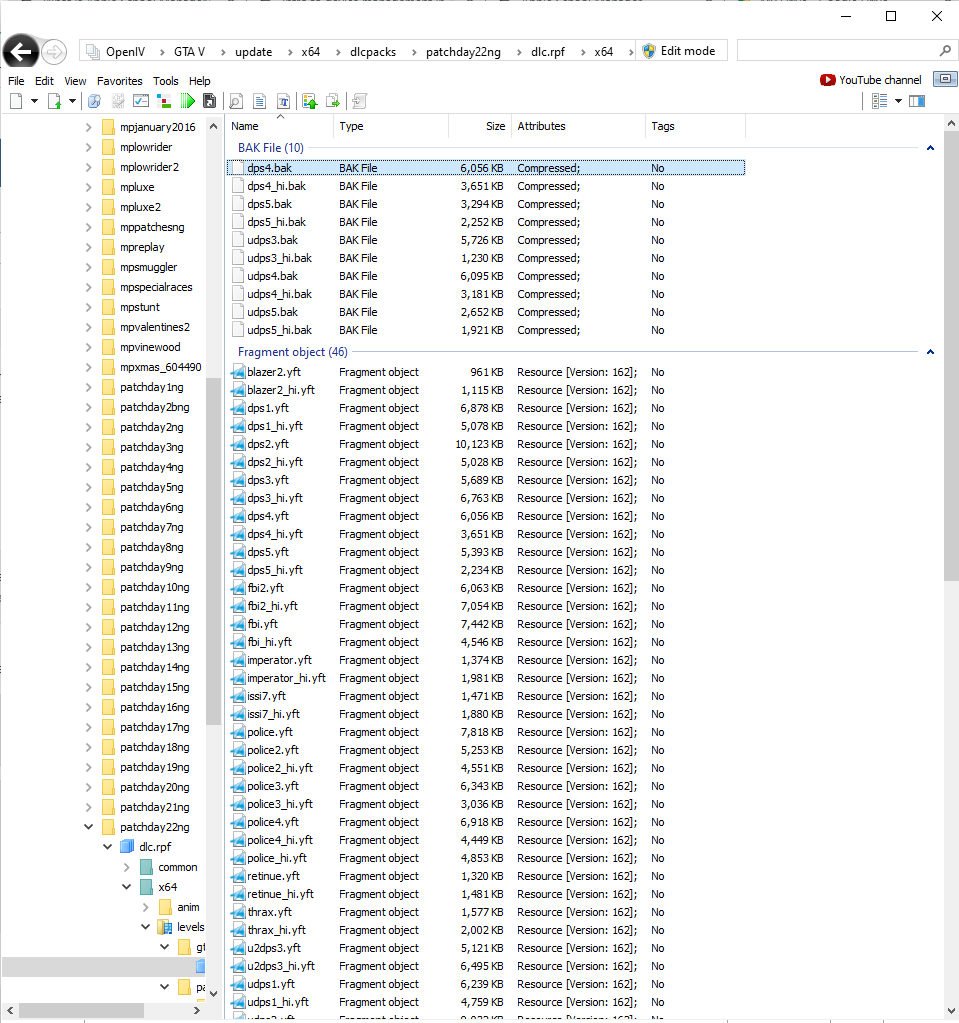Open the Help menu
This screenshot has width=959, height=1023.
point(200,81)
